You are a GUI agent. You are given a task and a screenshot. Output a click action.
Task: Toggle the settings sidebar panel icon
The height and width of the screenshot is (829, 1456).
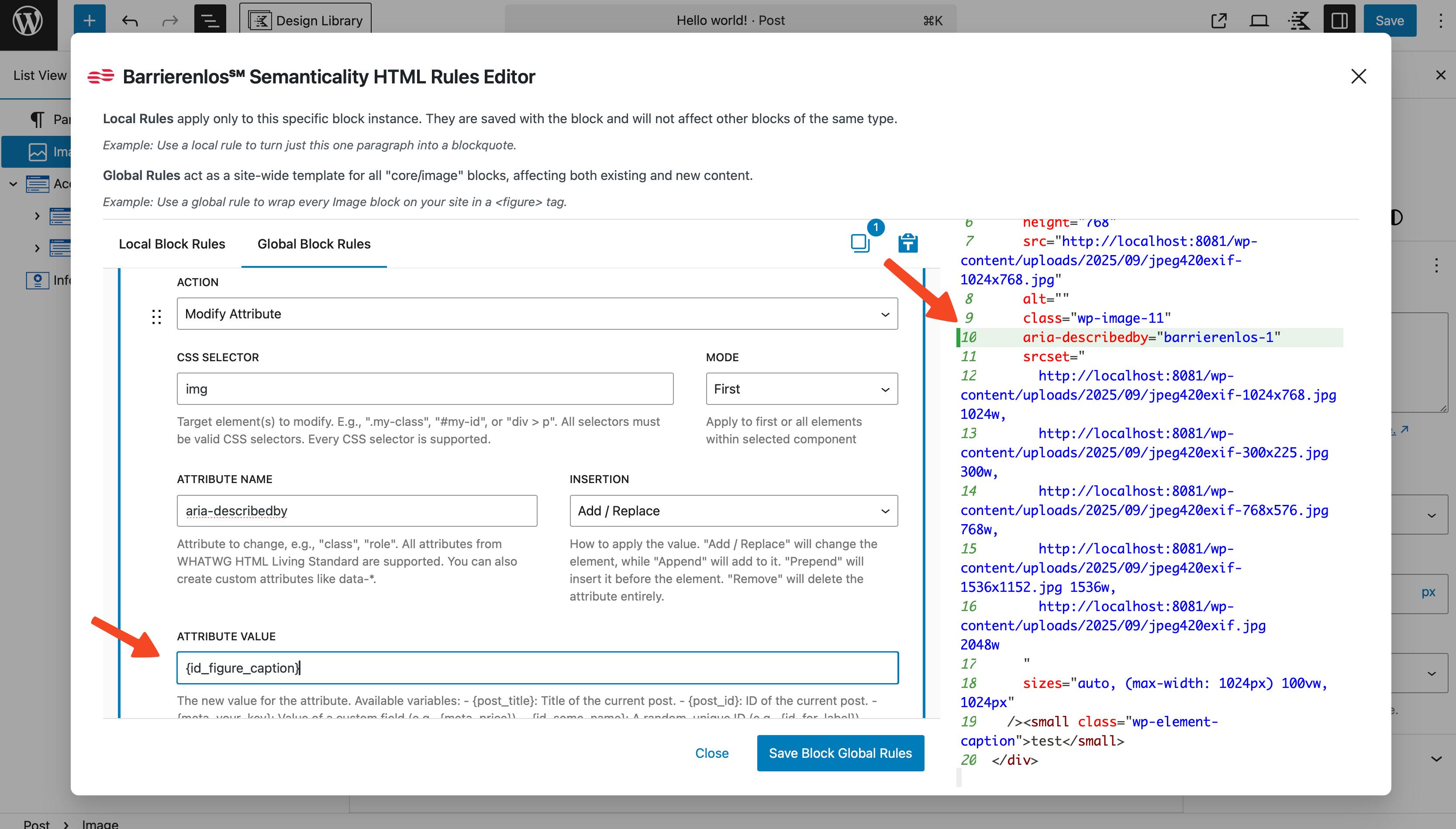pyautogui.click(x=1339, y=21)
